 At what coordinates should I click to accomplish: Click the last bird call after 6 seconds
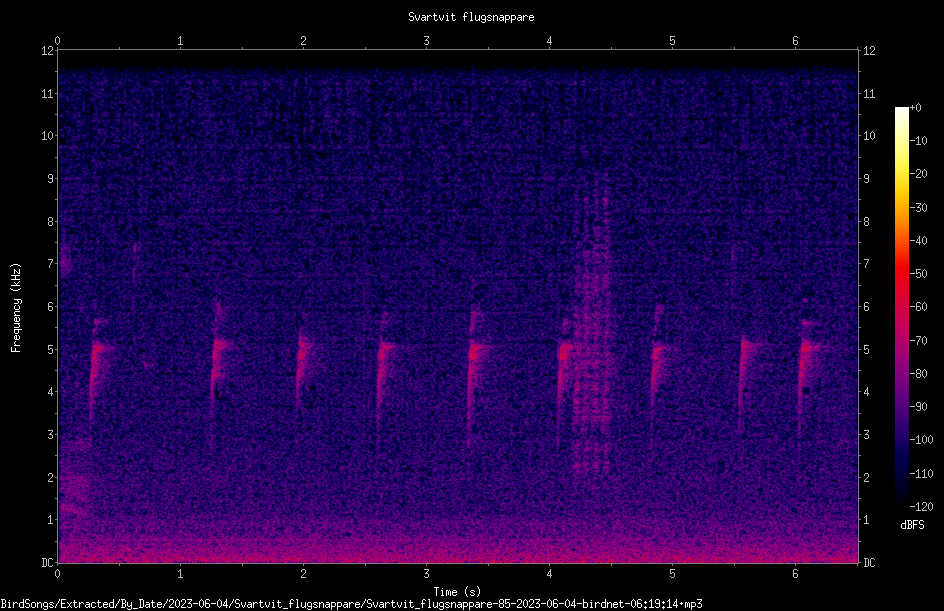(x=807, y=367)
